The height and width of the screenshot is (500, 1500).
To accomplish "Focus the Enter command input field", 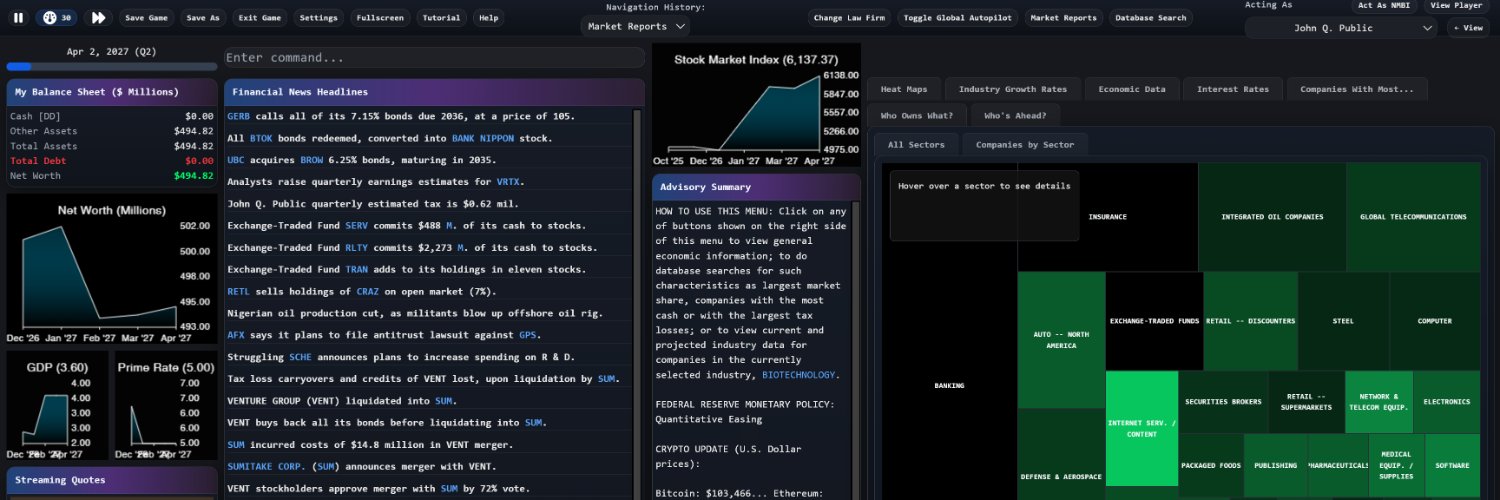I will point(434,58).
